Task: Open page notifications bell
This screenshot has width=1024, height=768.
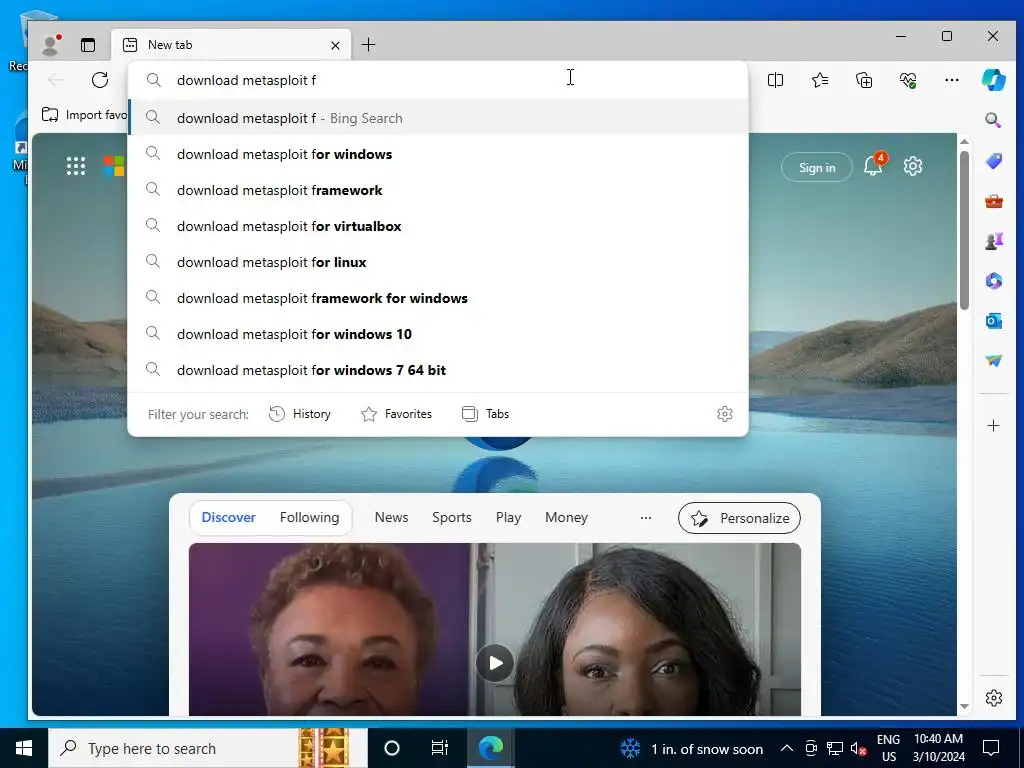Action: (x=873, y=166)
